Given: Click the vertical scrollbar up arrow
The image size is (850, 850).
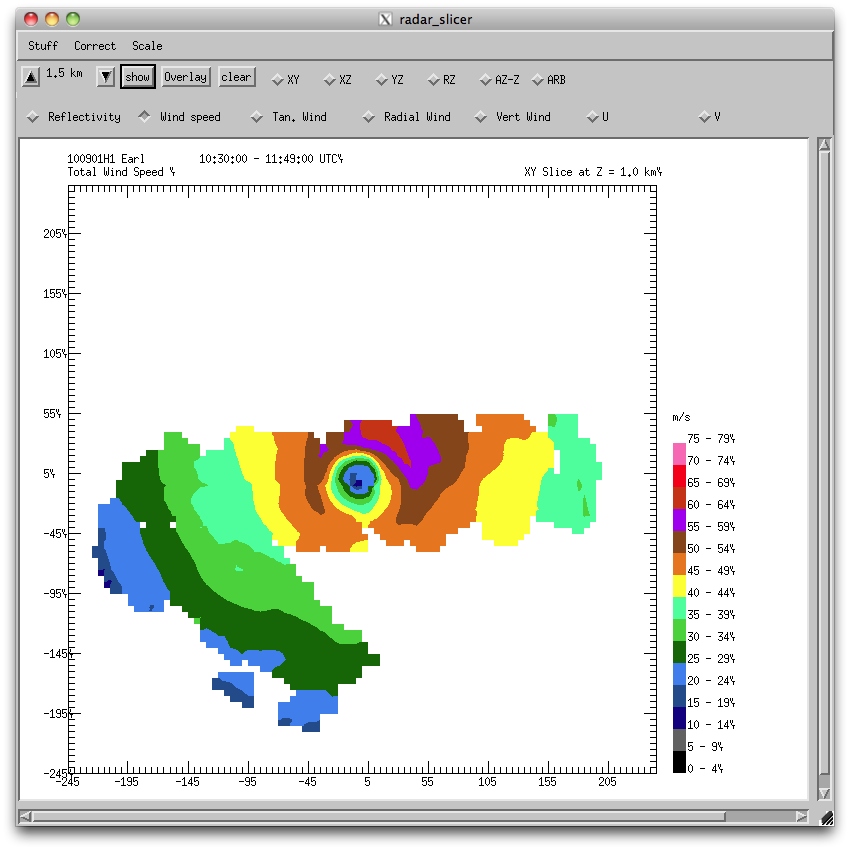Looking at the screenshot, I should click(x=825, y=145).
